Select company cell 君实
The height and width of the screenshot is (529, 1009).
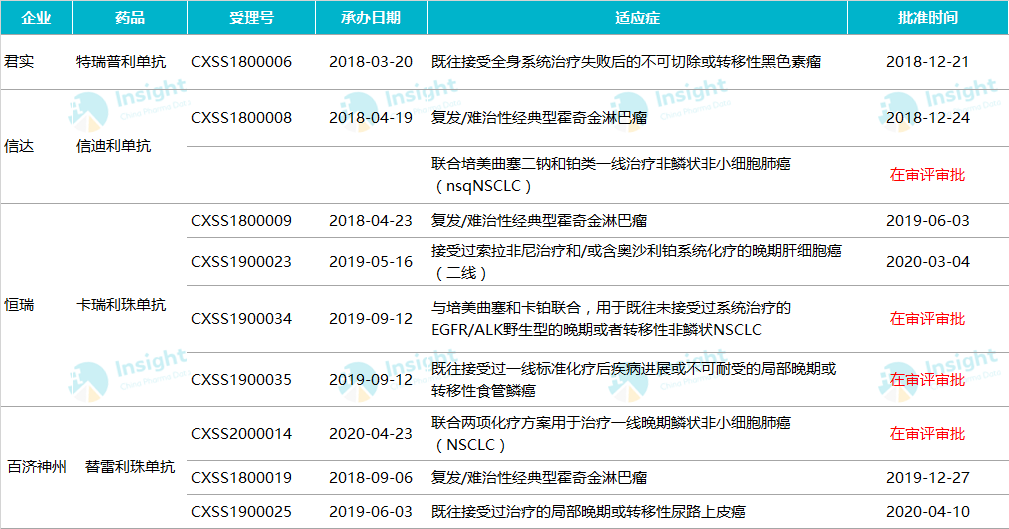point(19,62)
